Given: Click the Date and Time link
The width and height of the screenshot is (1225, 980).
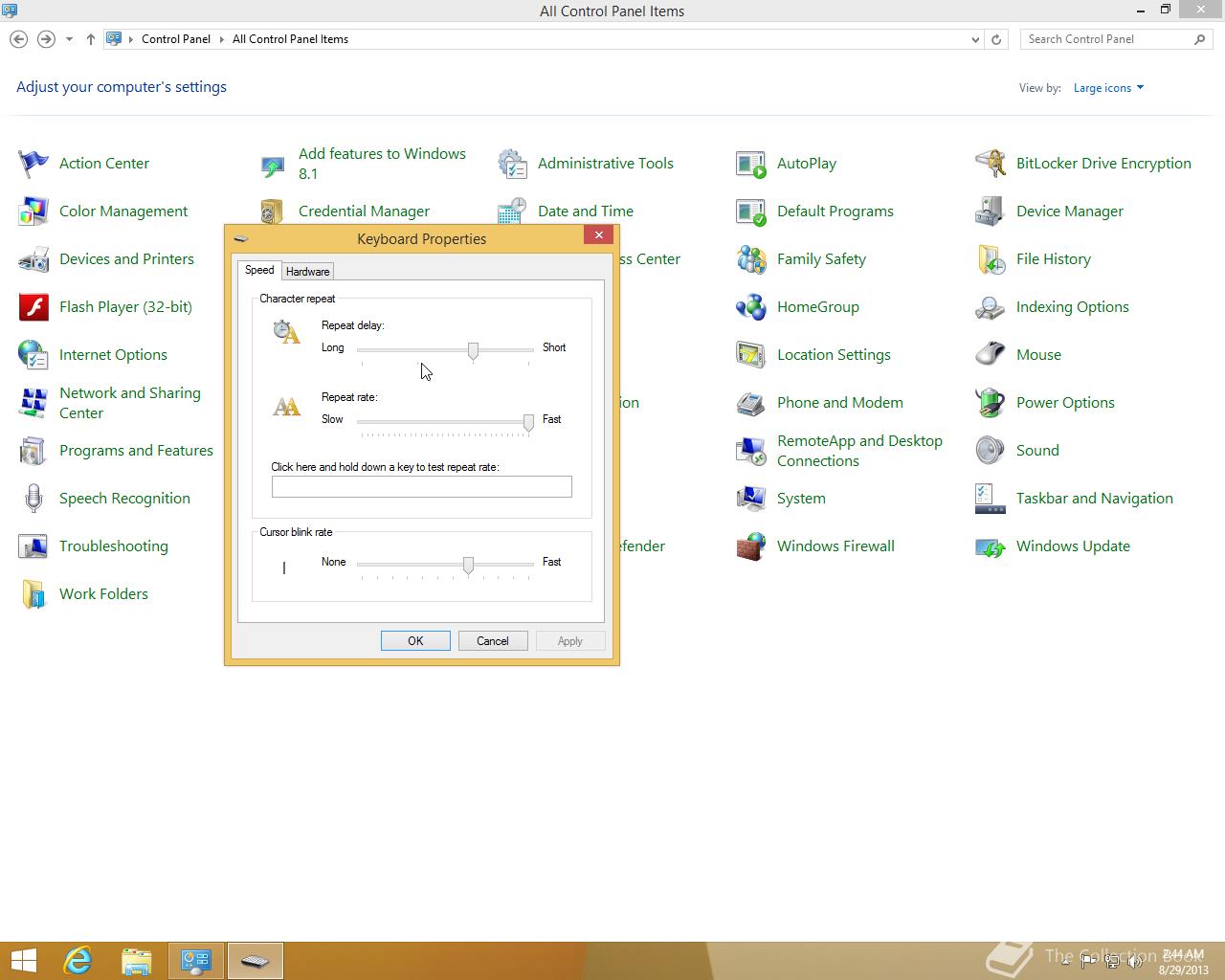Looking at the screenshot, I should pos(585,212).
